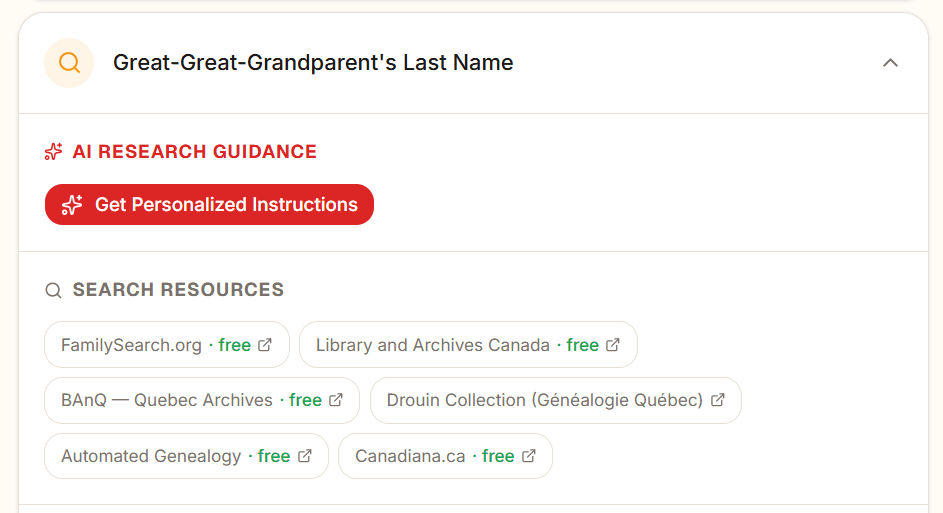
Task: Click the sparkle icon beside AI Research Guidance
Action: 54,152
